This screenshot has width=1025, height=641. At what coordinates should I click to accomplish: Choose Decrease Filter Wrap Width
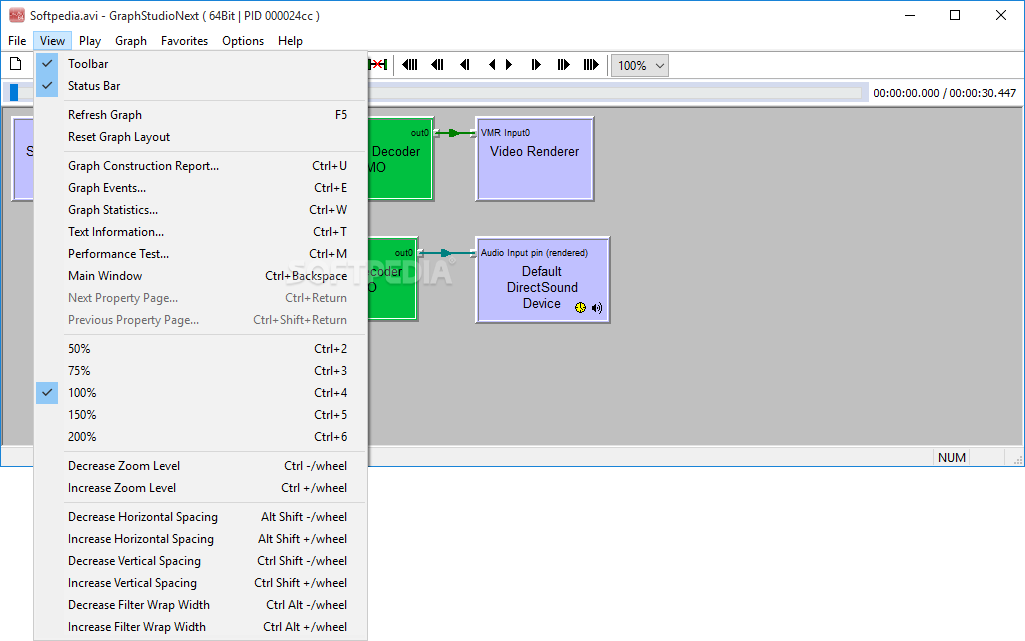[x=201, y=605]
